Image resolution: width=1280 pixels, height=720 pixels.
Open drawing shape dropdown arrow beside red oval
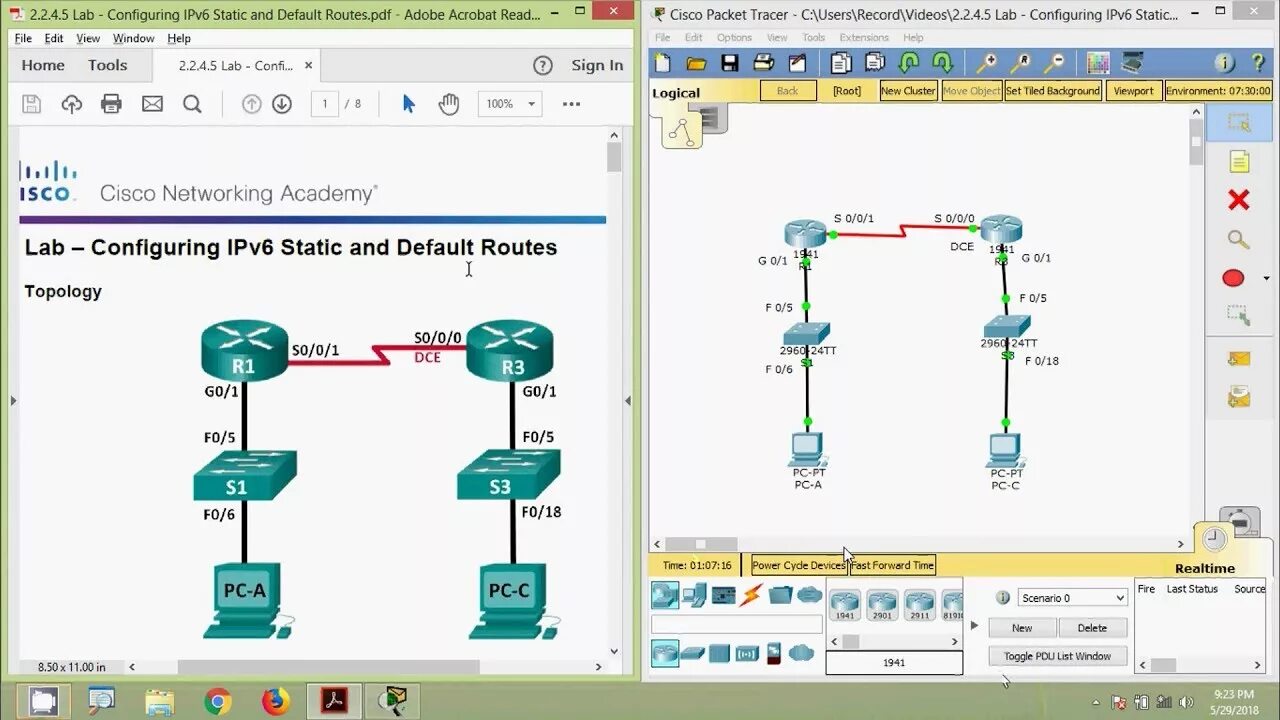coord(1267,278)
